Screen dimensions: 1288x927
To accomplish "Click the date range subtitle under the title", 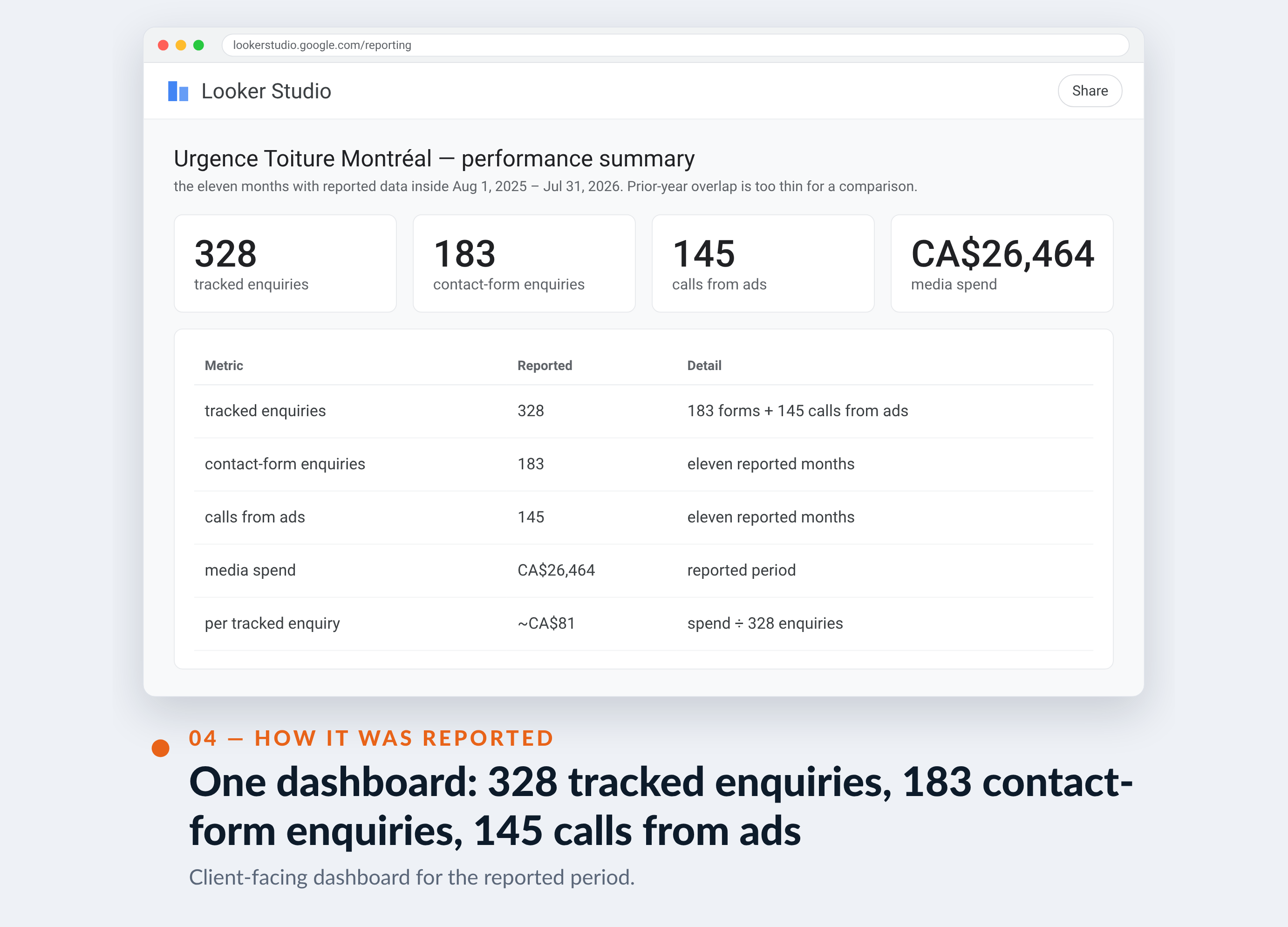I will coord(545,186).
